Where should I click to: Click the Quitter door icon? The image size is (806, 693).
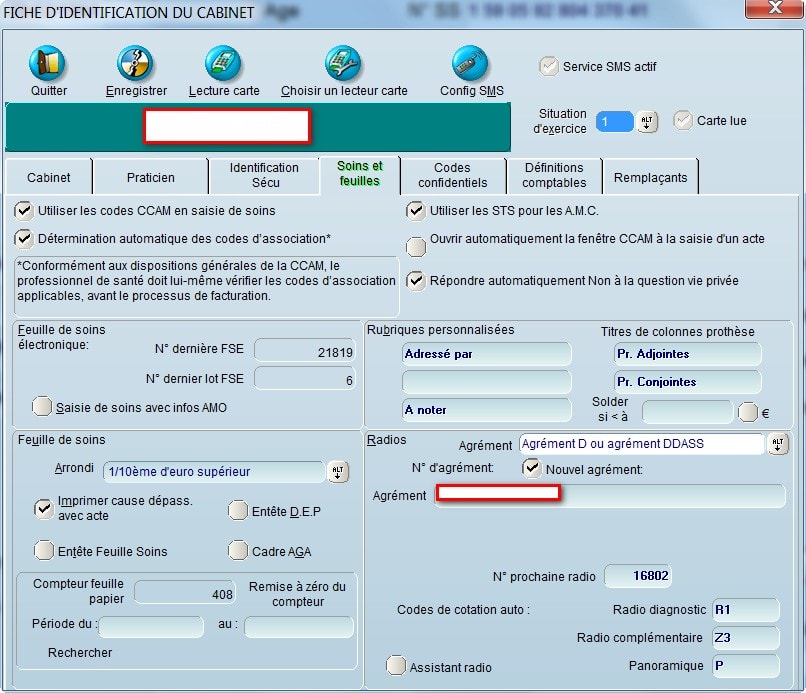click(x=48, y=64)
